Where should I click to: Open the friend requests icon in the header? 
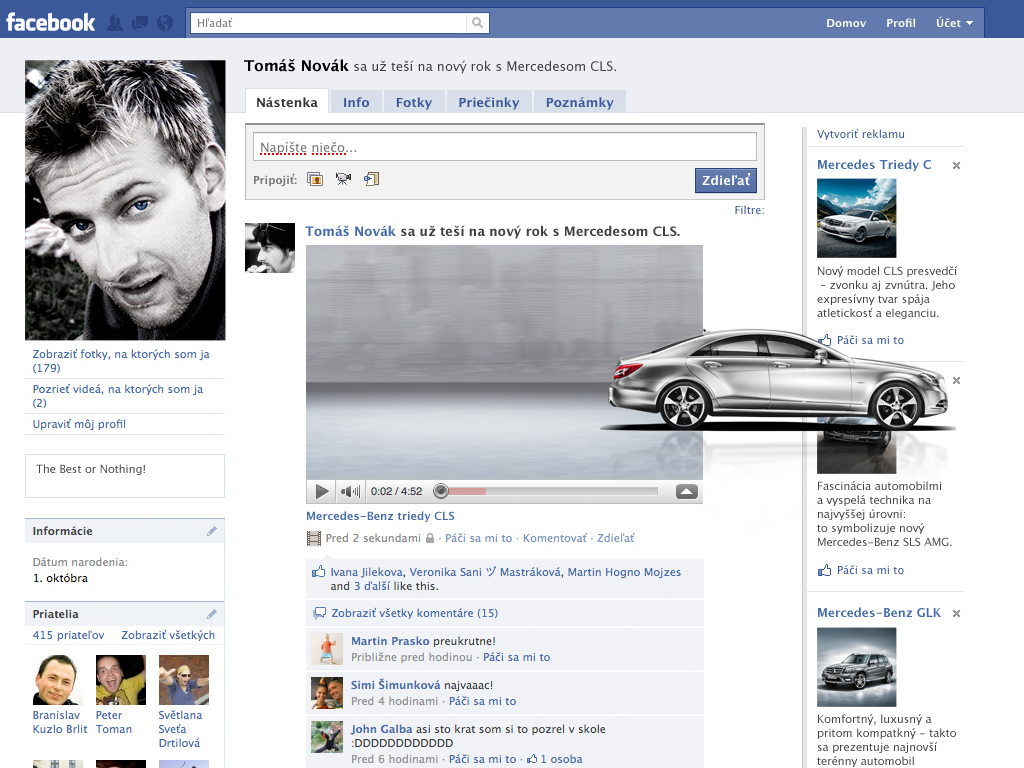point(115,24)
